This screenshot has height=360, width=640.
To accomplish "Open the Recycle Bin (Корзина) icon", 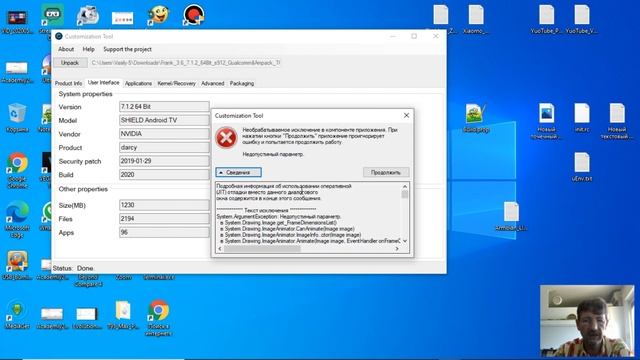I will pyautogui.click(x=17, y=113).
